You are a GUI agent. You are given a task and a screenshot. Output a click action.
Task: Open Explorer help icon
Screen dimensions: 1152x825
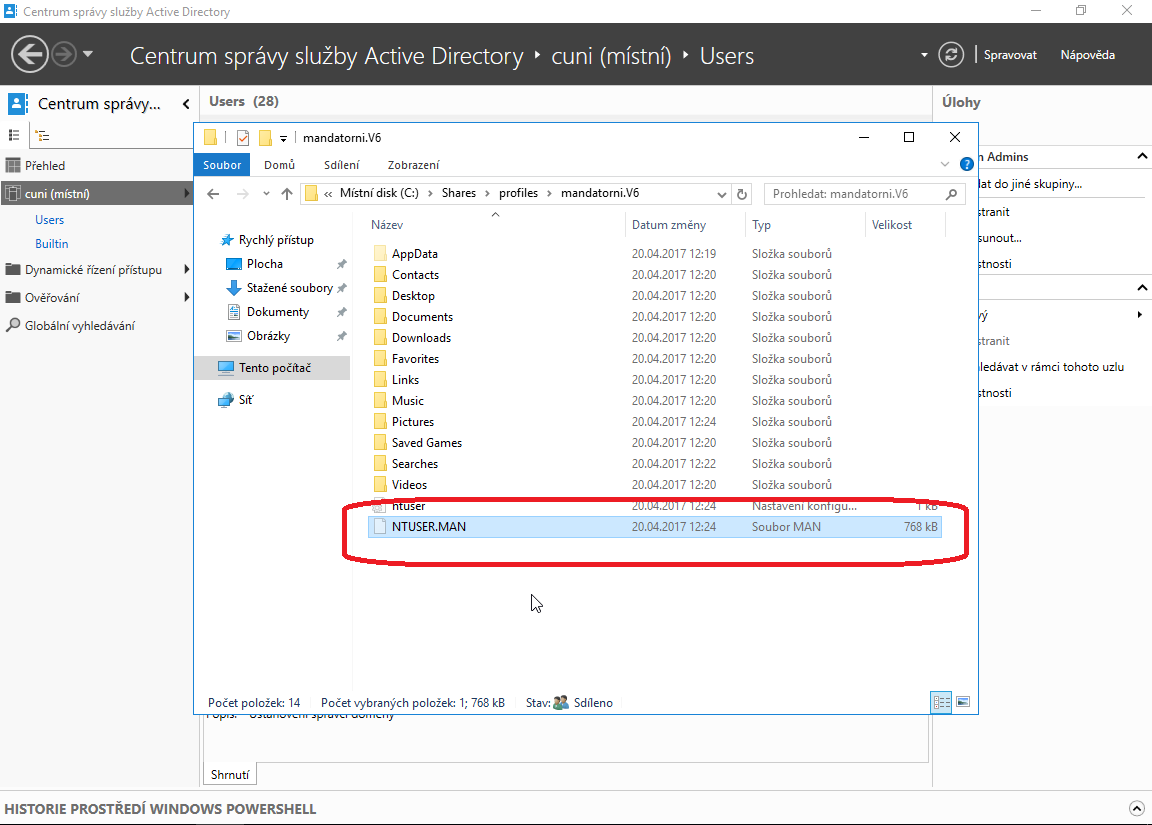pos(967,165)
